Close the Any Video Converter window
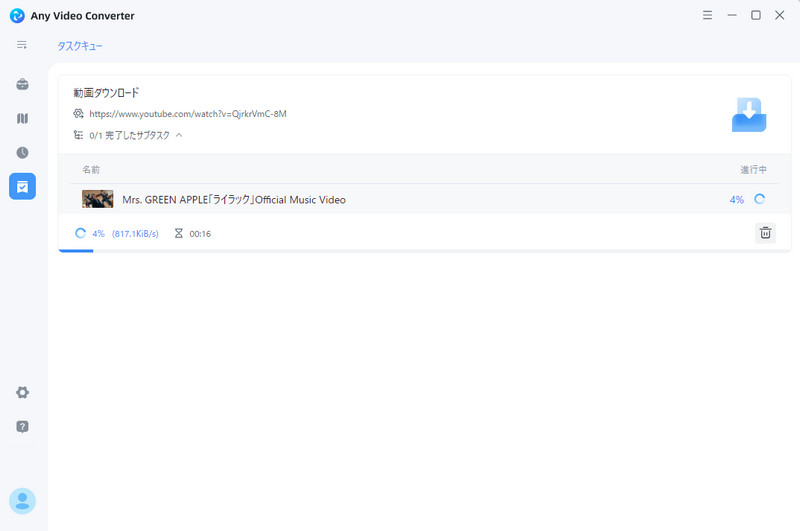 click(780, 15)
